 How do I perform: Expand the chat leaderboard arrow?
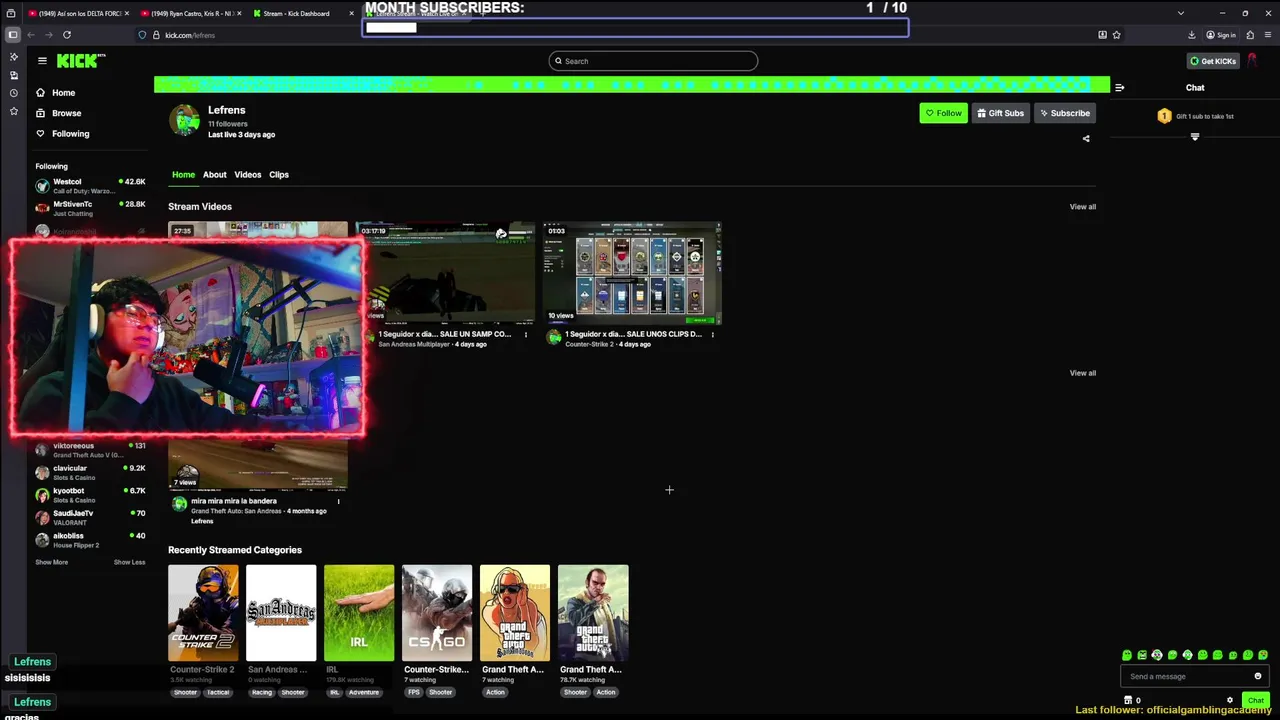tap(1195, 137)
